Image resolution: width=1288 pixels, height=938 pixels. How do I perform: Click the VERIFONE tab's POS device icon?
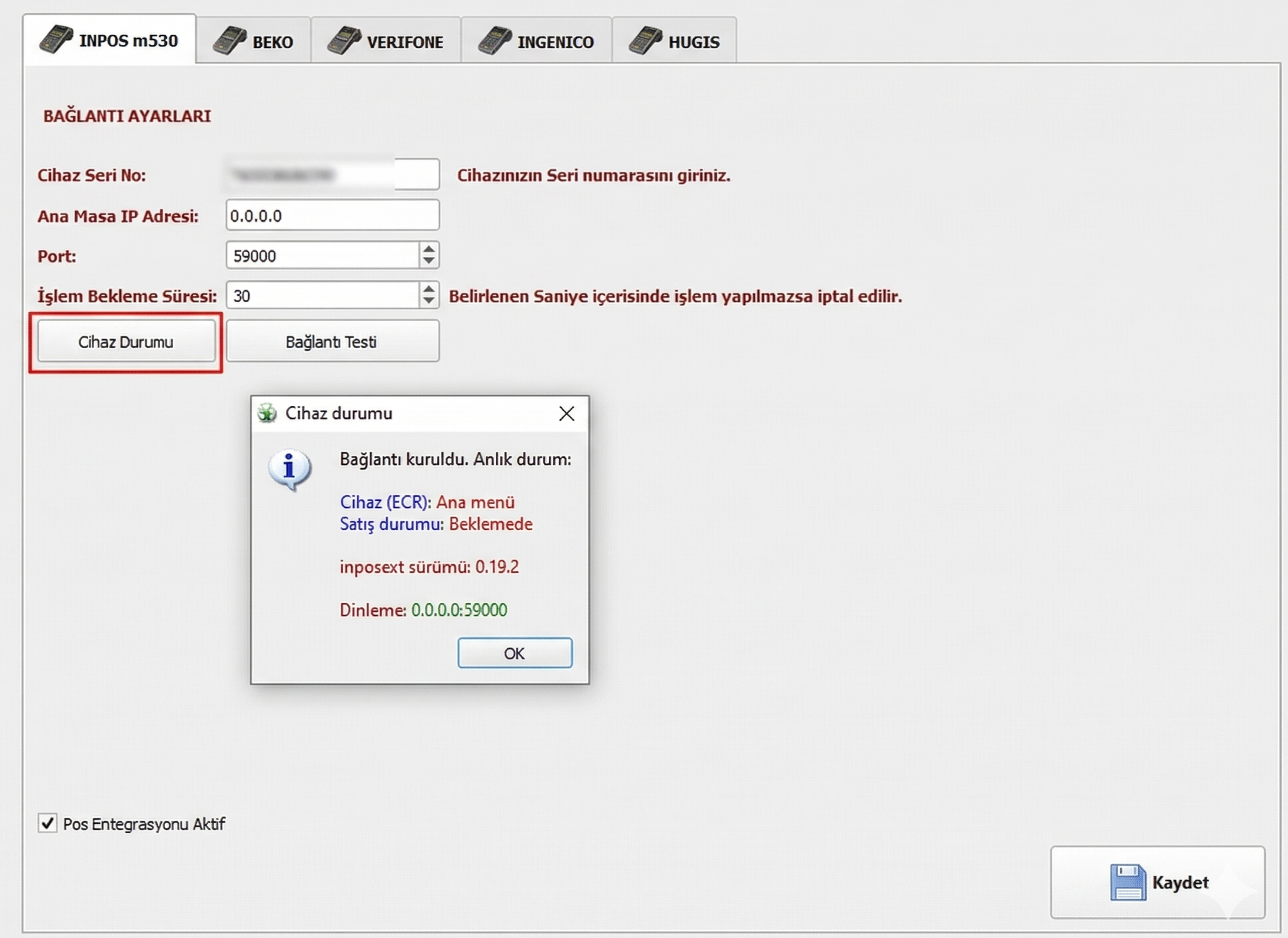[x=344, y=41]
